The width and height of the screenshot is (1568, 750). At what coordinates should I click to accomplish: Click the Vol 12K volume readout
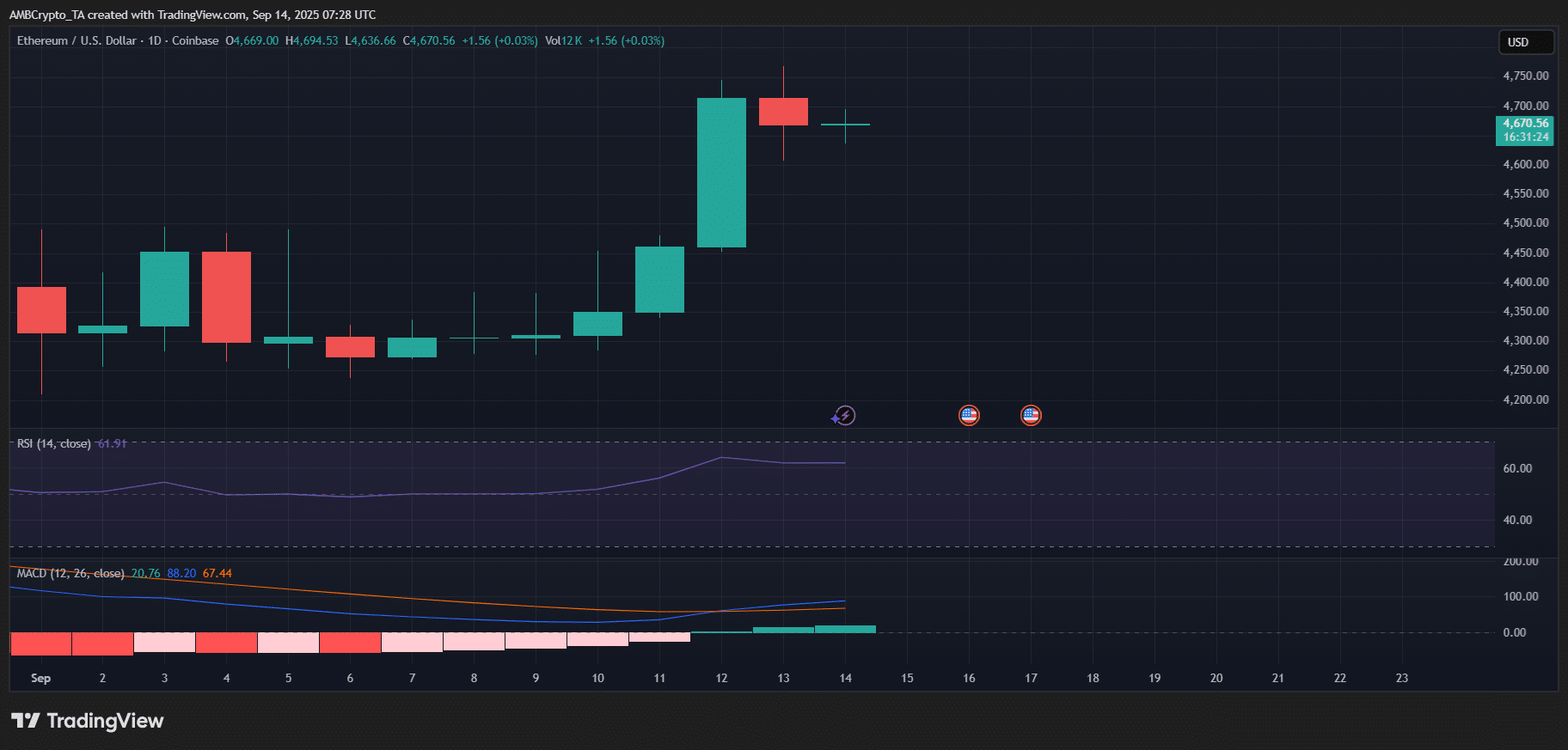point(563,41)
